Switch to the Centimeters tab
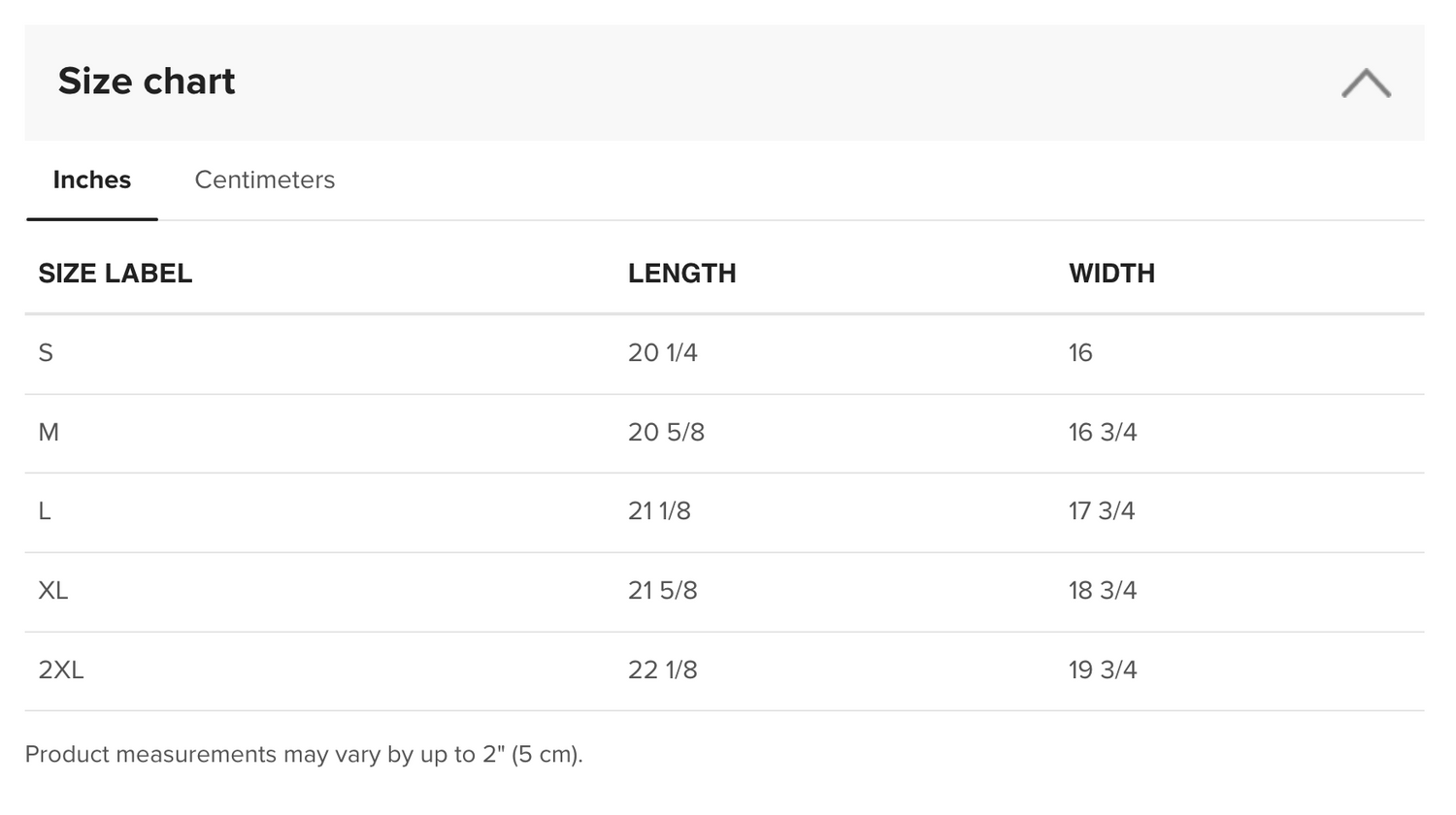Viewport: 1456px width, 815px height. (x=264, y=179)
